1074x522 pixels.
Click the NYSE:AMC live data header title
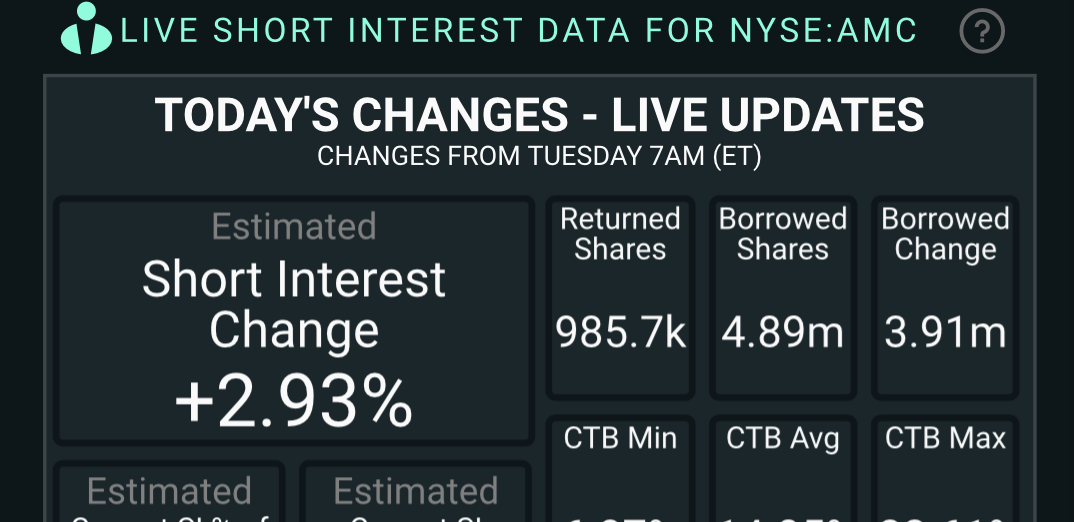pos(518,31)
